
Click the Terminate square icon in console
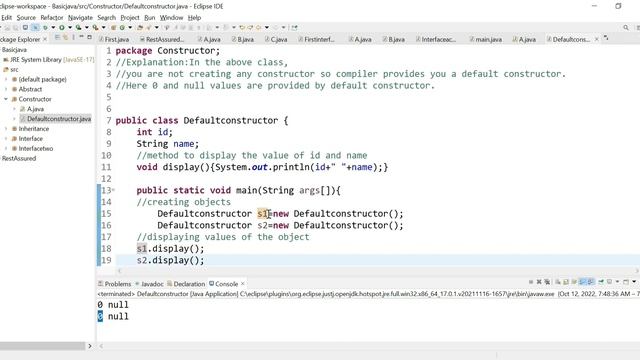(531, 282)
